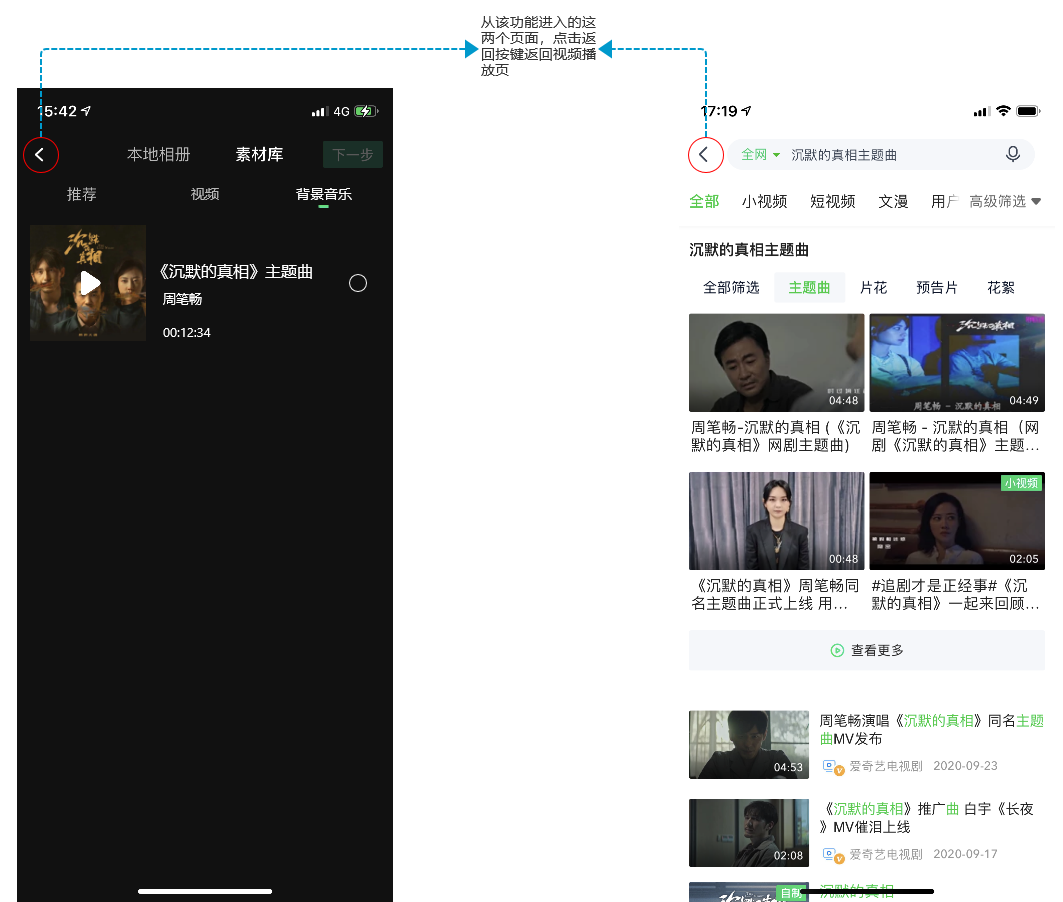The image size is (1063, 902).
Task: Select the theme song using the circle selector
Action: click(358, 283)
